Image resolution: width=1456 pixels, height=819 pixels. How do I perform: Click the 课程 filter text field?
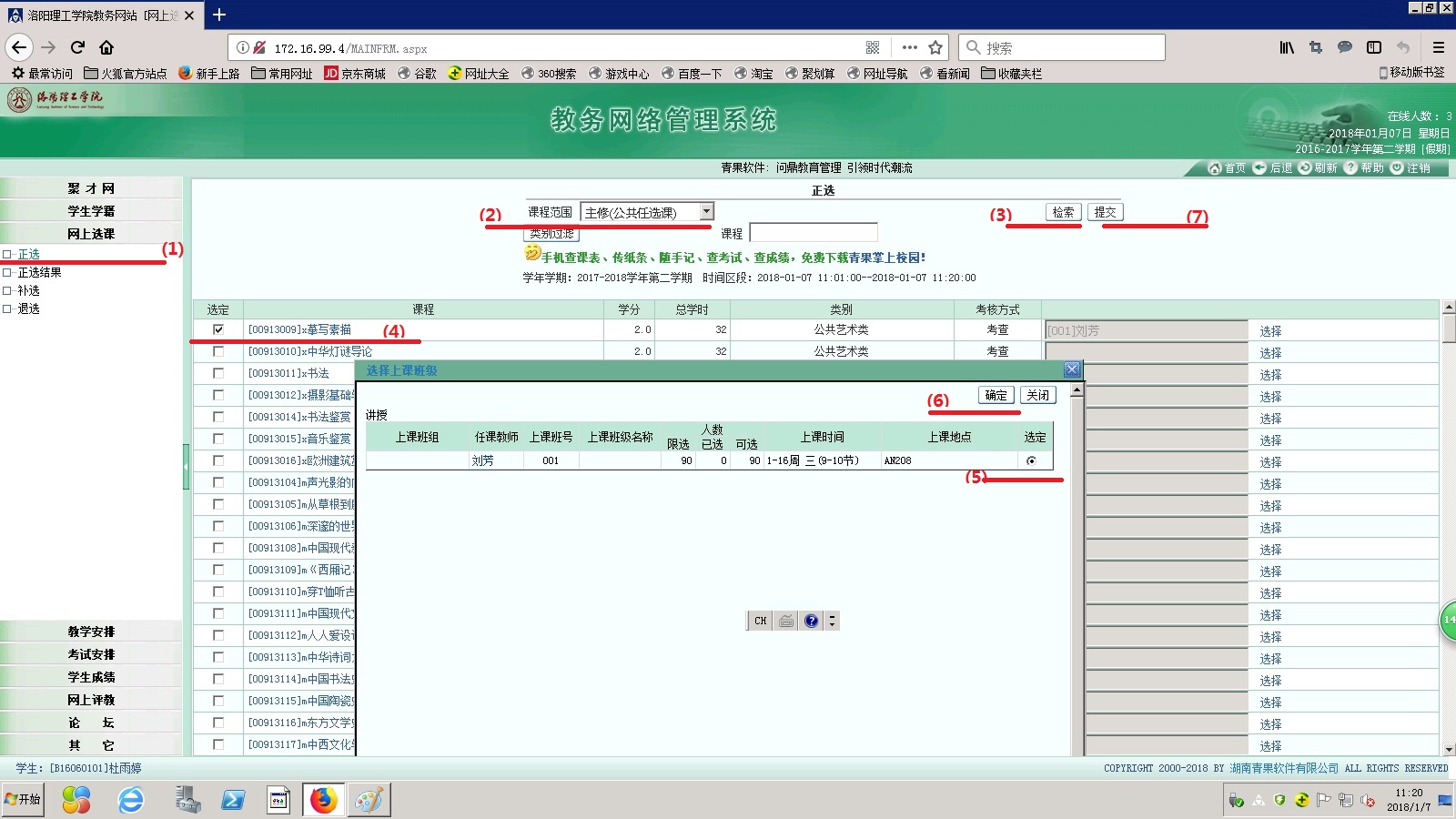point(813,233)
